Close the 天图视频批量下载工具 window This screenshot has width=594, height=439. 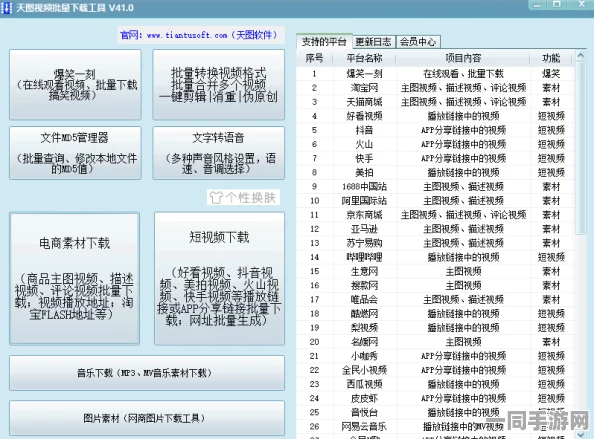[x=581, y=5]
